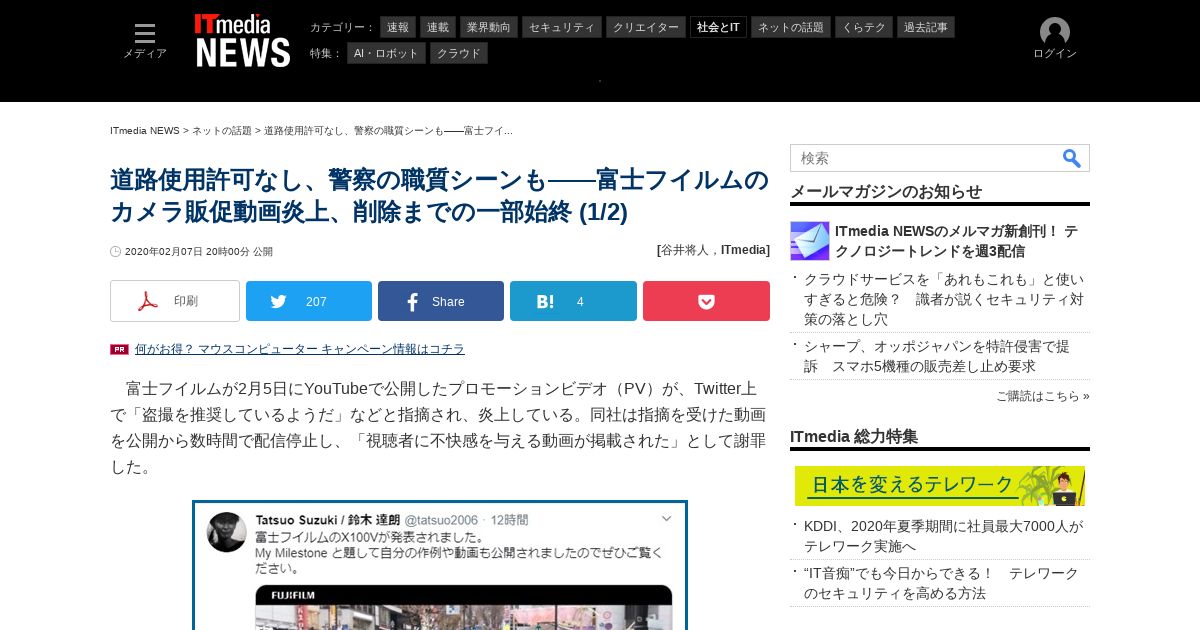The image size is (1200, 630).
Task: Select the くらテク category
Action: [x=864, y=27]
